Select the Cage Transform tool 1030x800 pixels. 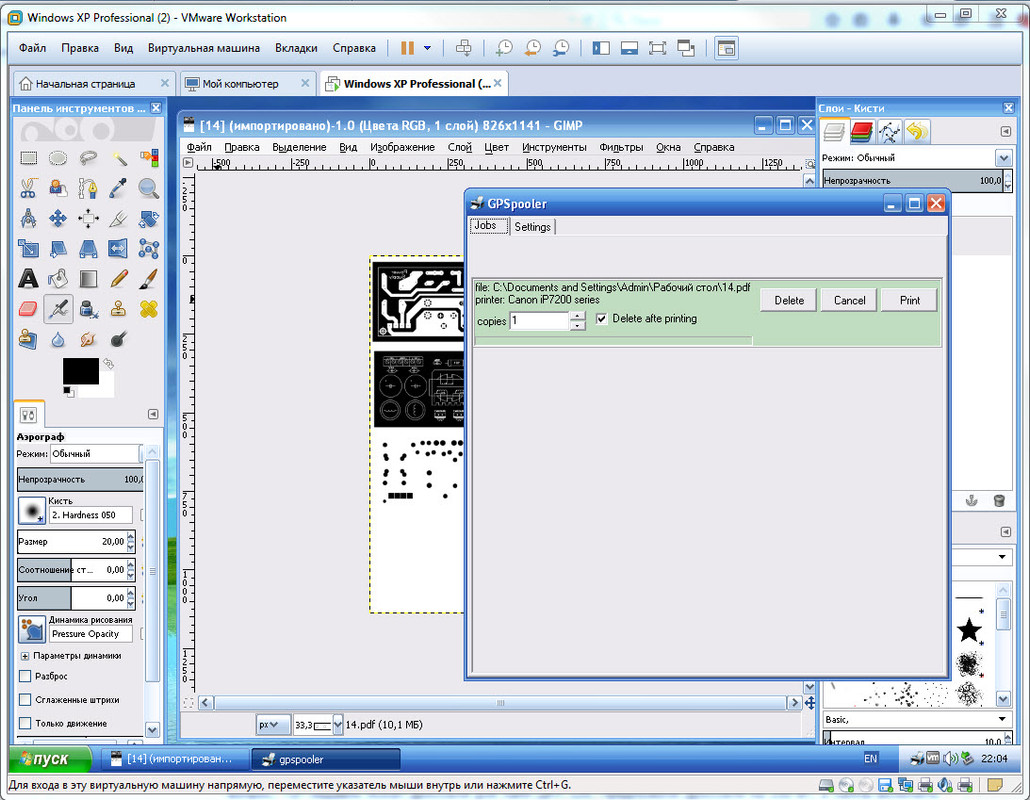[149, 249]
